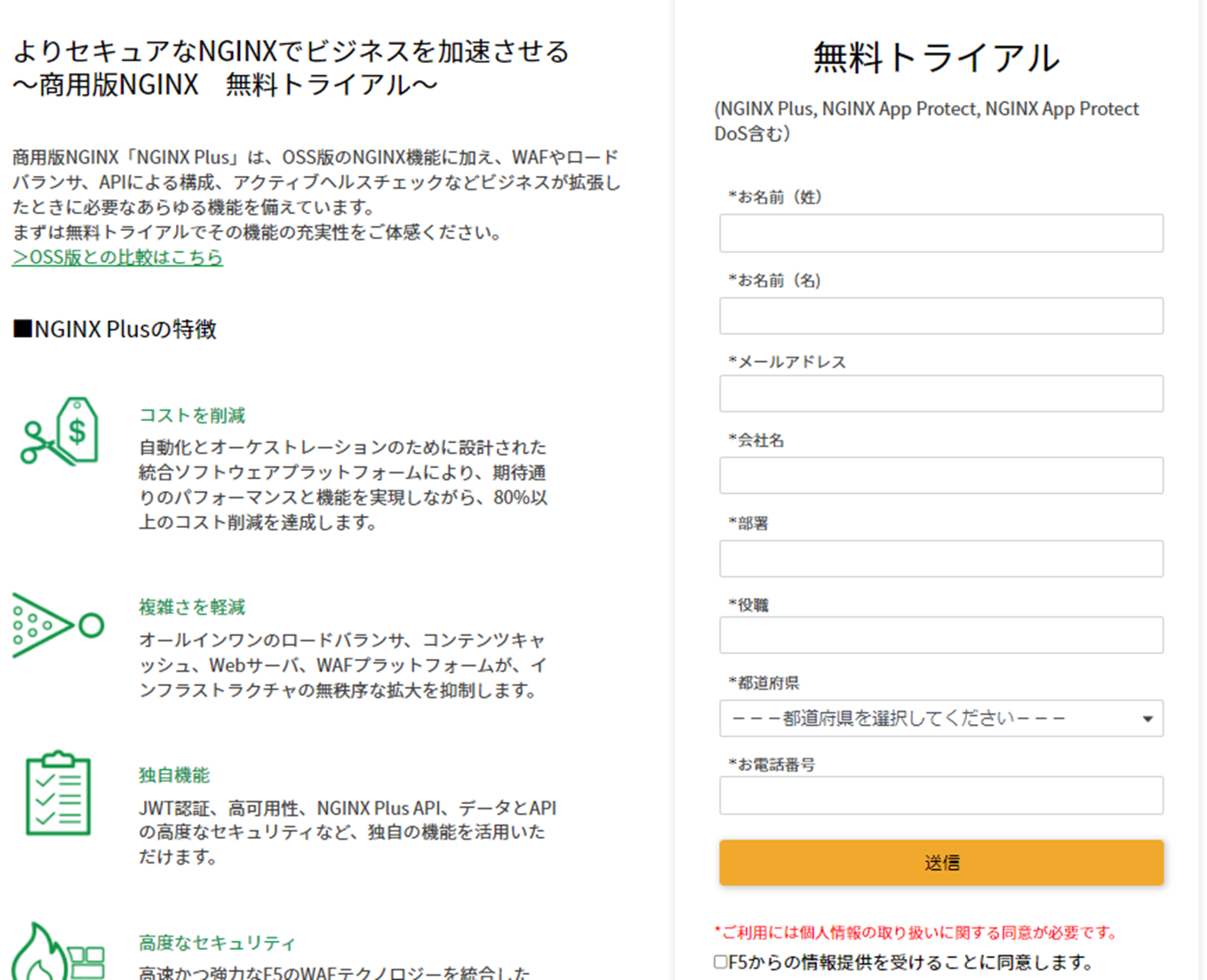Click the flame firewall icon beside 高度なセキュリティ
Screen dimensions: 1207x980
(59, 951)
